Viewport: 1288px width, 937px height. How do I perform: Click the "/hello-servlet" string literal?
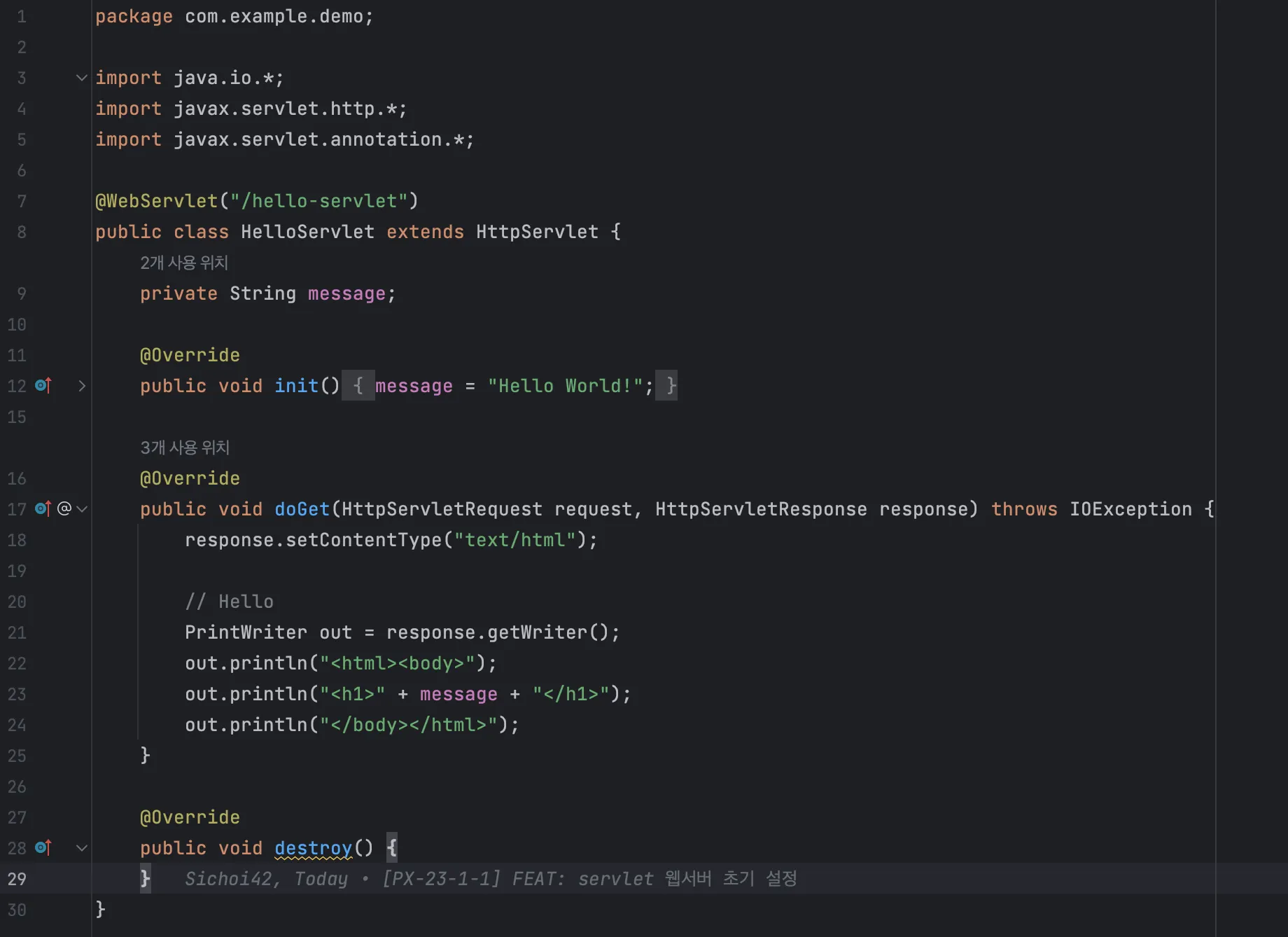click(x=319, y=201)
